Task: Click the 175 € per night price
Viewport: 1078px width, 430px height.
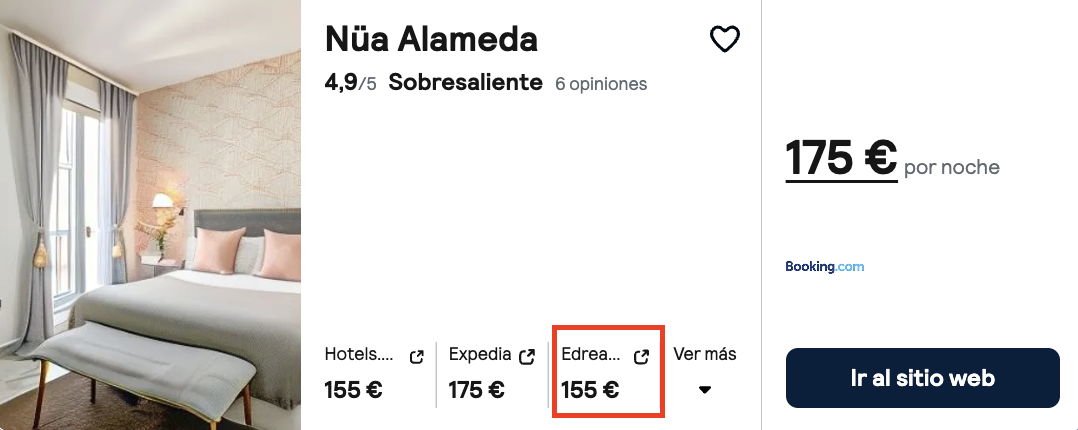Action: point(840,160)
